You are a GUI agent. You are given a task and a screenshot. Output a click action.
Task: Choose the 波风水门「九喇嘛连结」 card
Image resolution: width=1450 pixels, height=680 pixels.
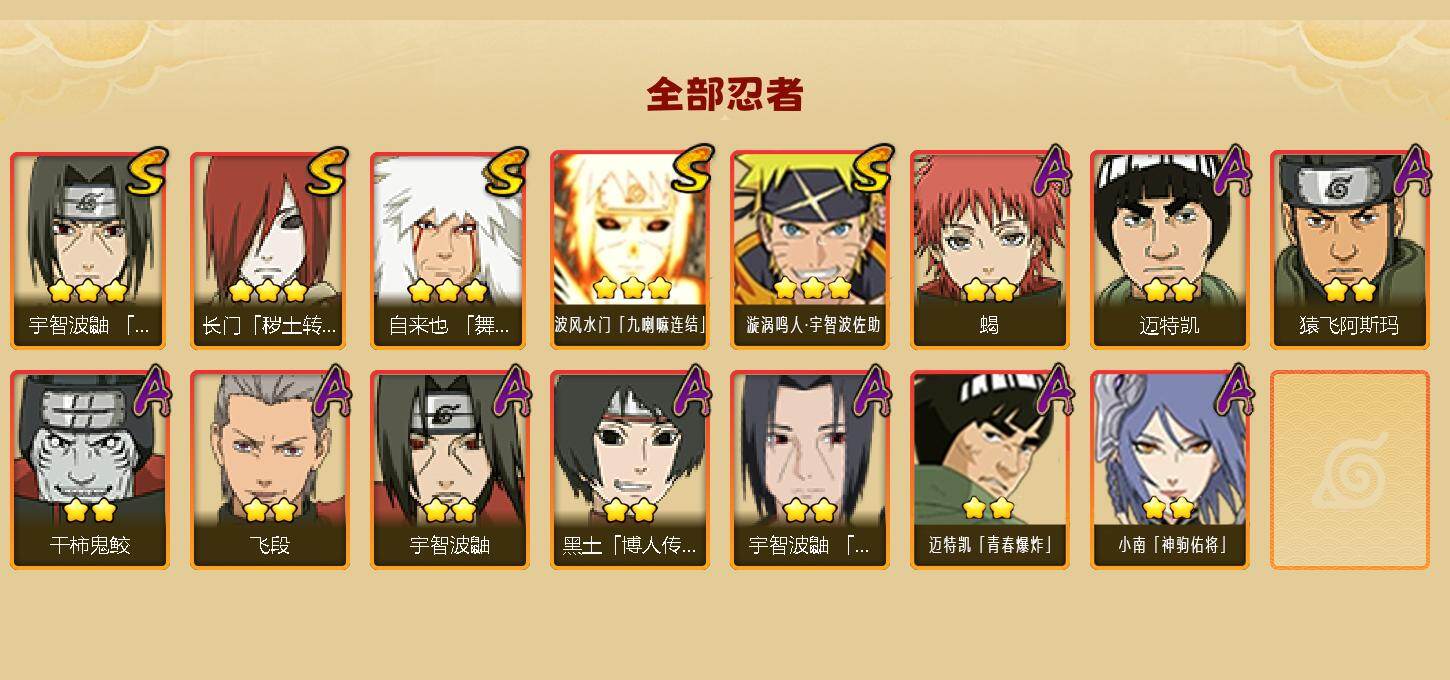pyautogui.click(x=630, y=250)
